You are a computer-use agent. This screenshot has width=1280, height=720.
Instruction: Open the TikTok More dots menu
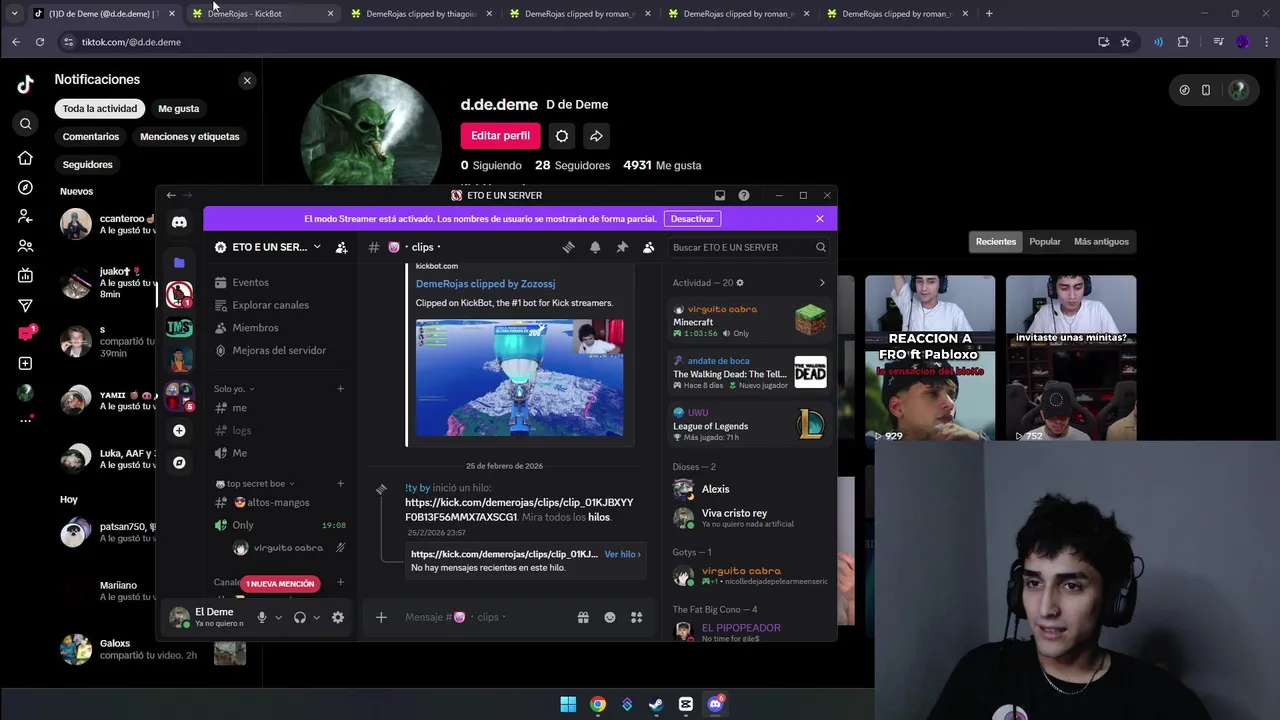[x=25, y=420]
